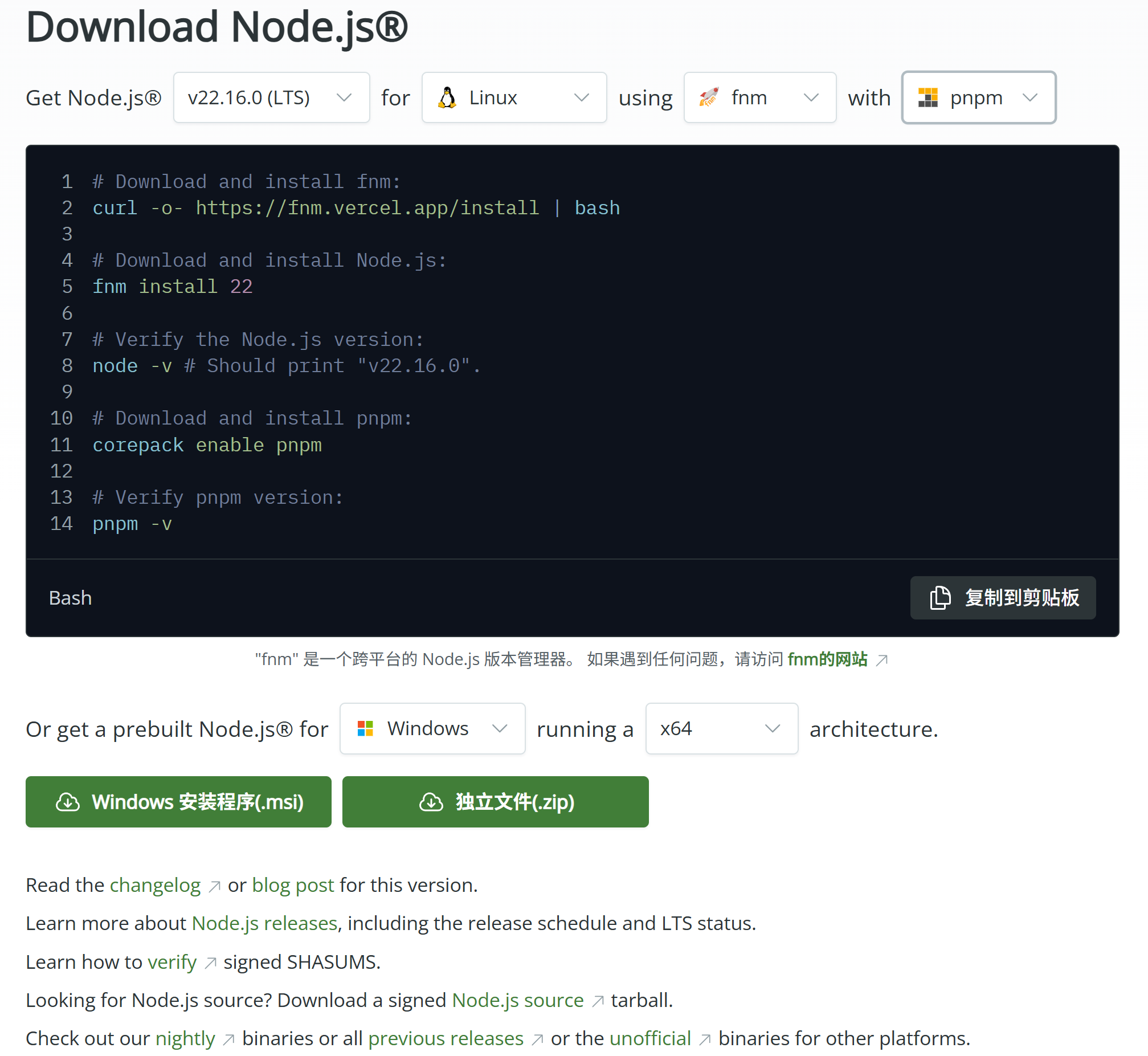Open the Node.js source link
Image resolution: width=1148 pixels, height=1056 pixels.
coord(517,1001)
